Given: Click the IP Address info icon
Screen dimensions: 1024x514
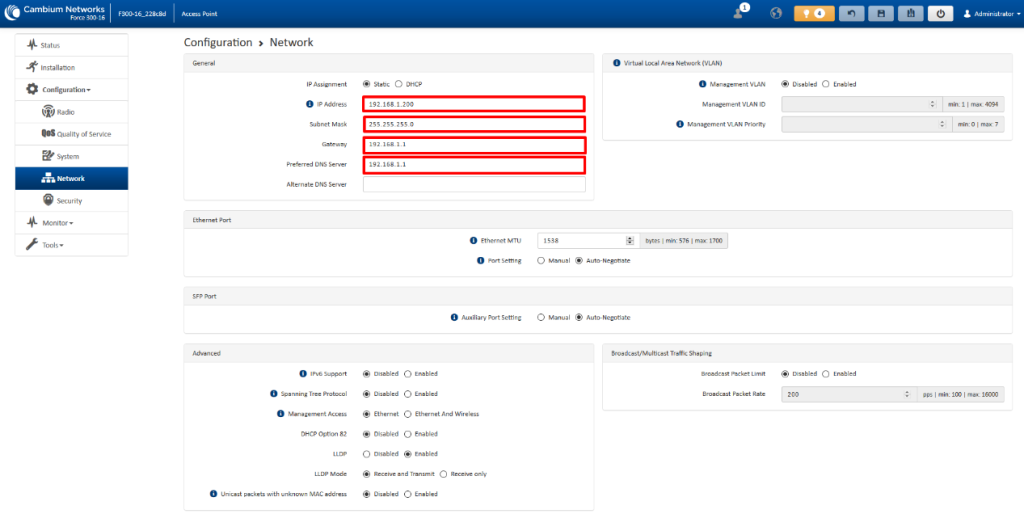Looking at the screenshot, I should point(310,104).
